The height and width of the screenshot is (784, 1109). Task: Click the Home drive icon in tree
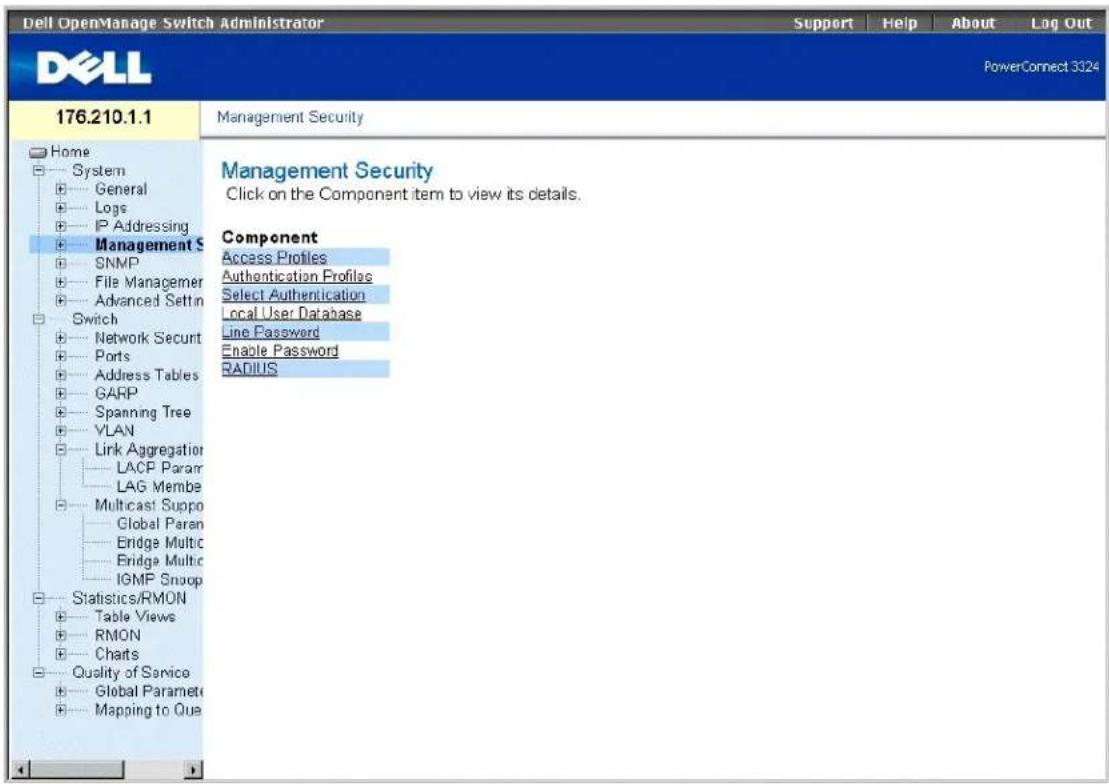click(x=38, y=152)
